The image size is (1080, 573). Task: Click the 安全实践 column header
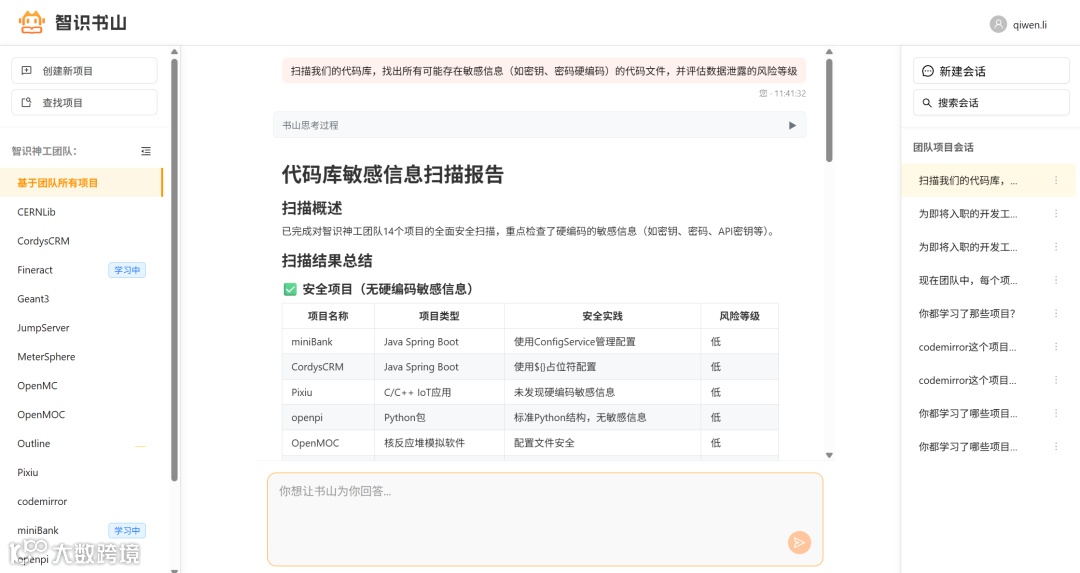click(x=603, y=316)
